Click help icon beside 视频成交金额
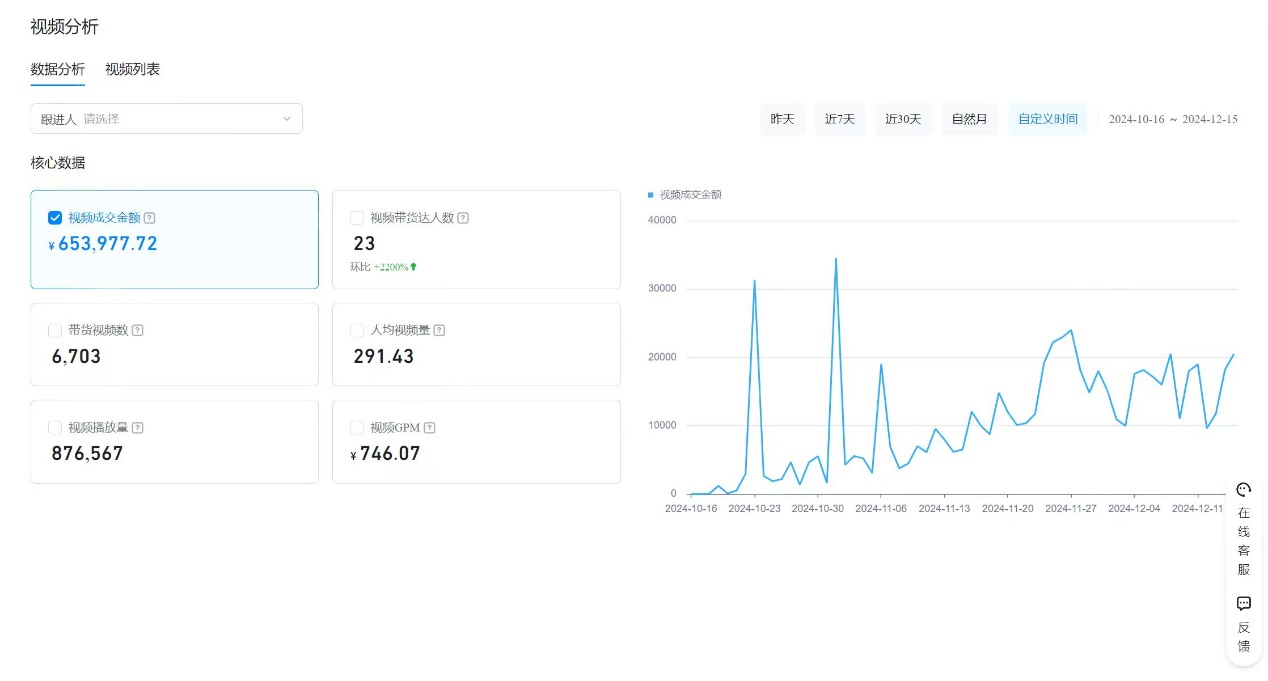1268x681 pixels. coord(150,218)
